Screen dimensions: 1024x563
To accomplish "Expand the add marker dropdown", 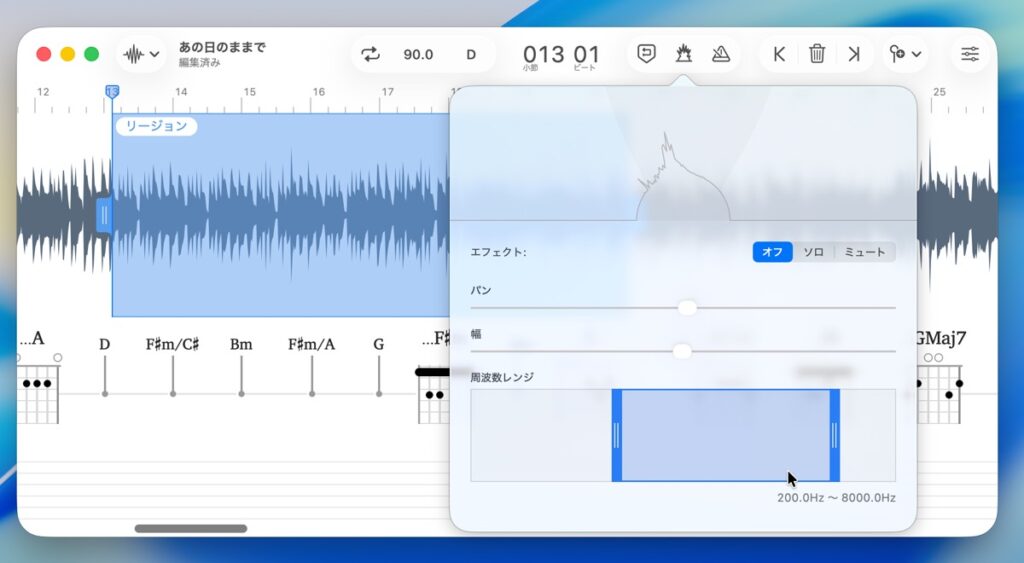I will click(905, 54).
